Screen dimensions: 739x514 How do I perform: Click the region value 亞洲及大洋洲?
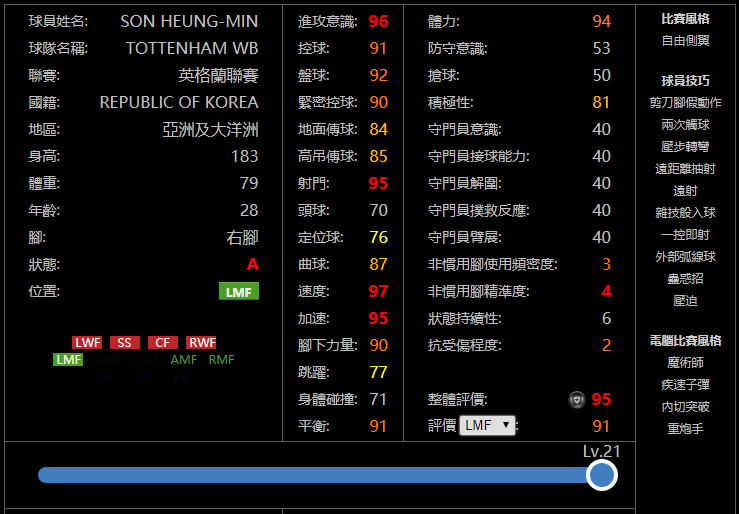tap(210, 130)
